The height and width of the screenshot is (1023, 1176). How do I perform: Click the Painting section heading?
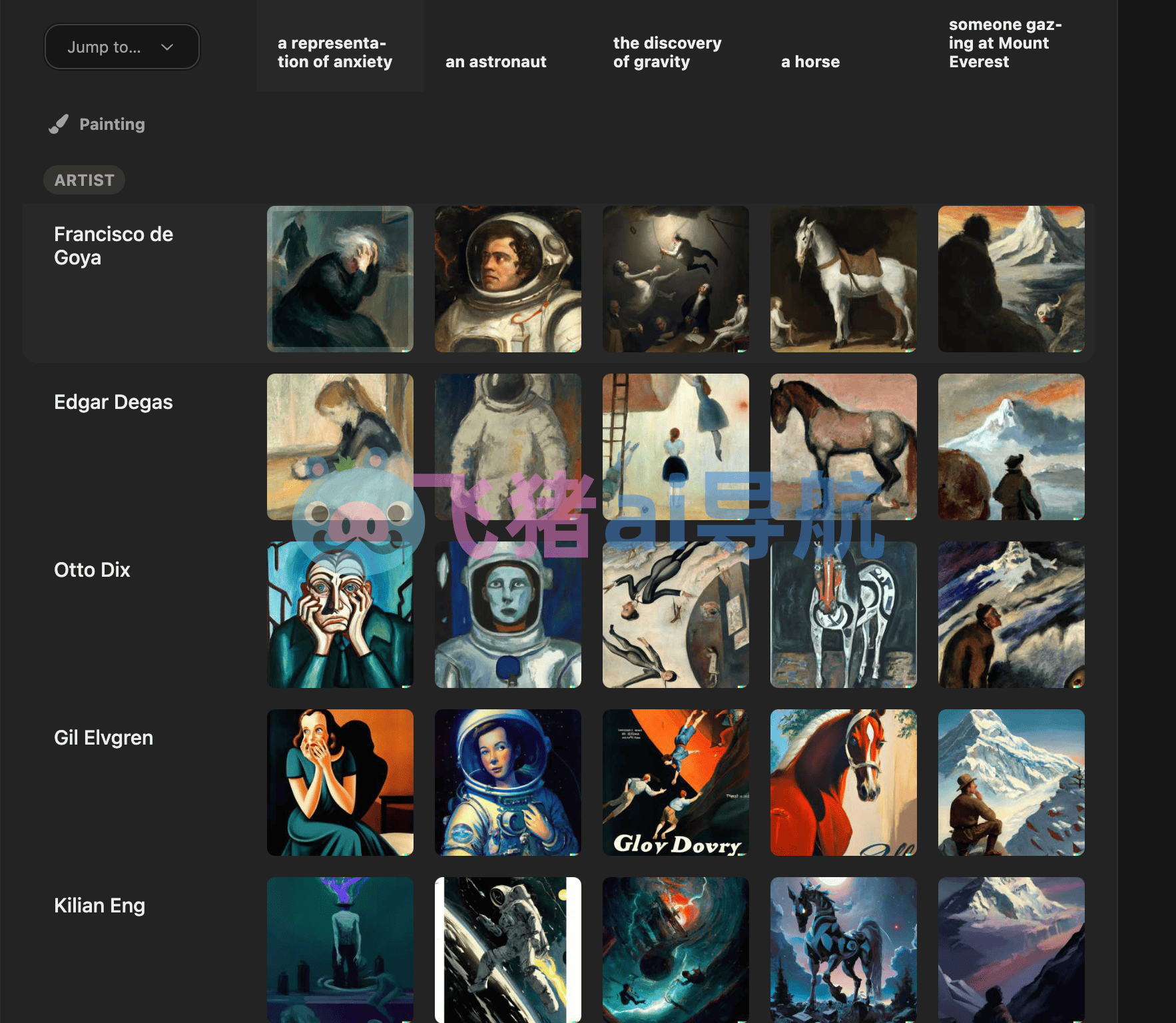(x=112, y=124)
